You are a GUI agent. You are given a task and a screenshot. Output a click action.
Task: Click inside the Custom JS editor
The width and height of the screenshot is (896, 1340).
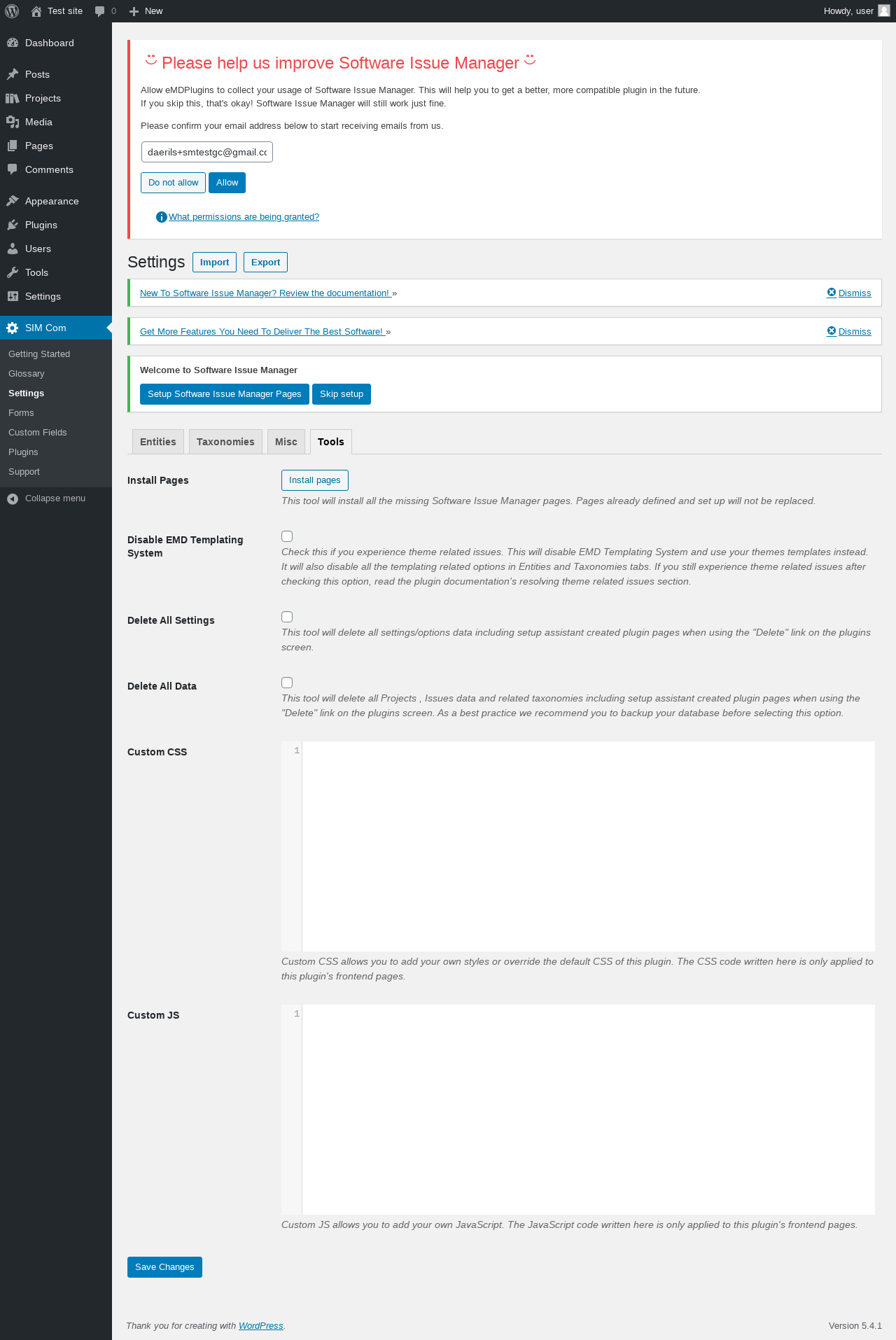coord(588,1110)
